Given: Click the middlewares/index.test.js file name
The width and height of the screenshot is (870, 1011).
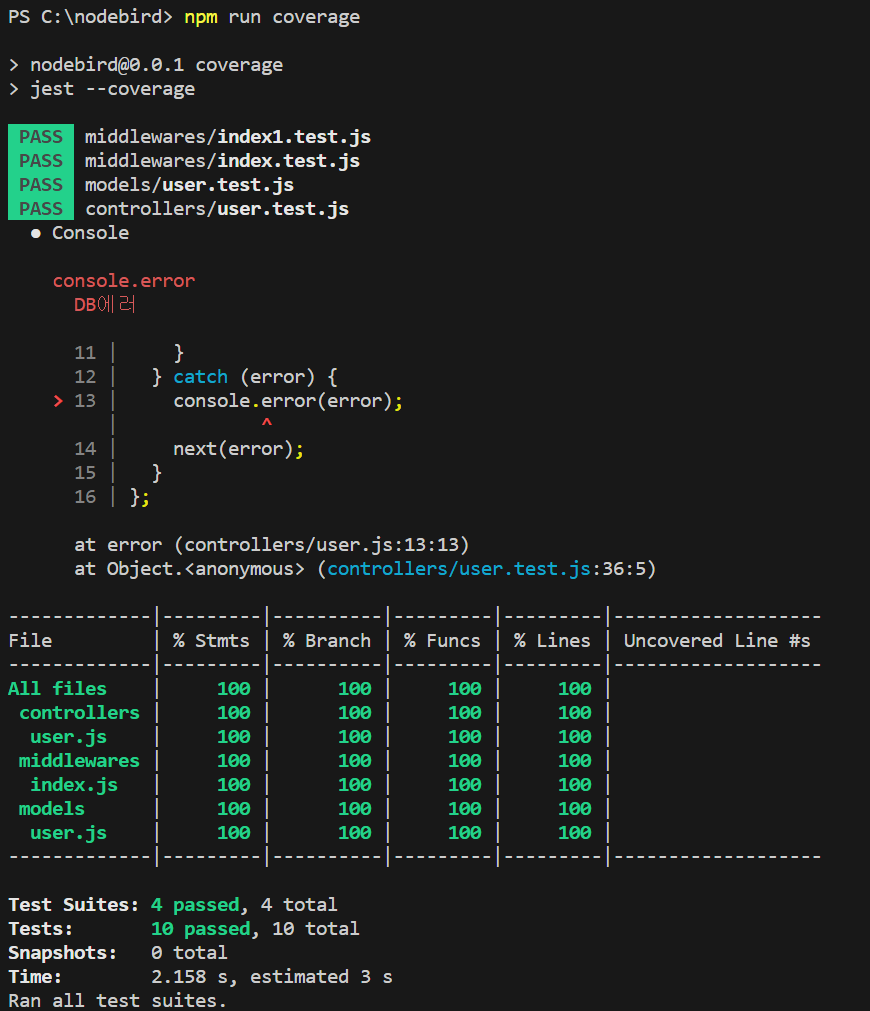Looking at the screenshot, I should pyautogui.click(x=222, y=161).
